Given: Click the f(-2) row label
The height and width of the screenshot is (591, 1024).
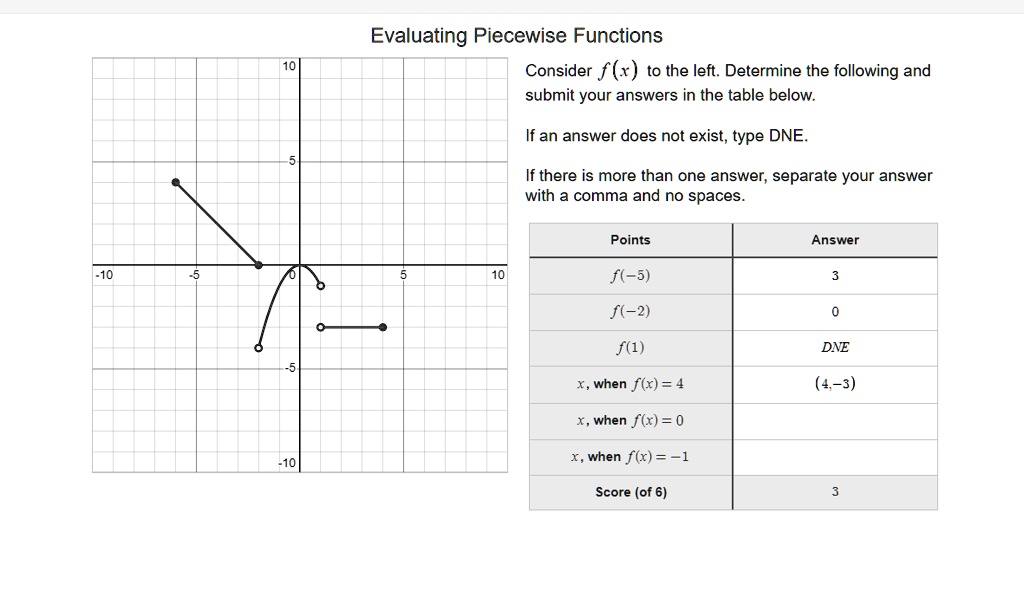Looking at the screenshot, I should click(630, 312).
